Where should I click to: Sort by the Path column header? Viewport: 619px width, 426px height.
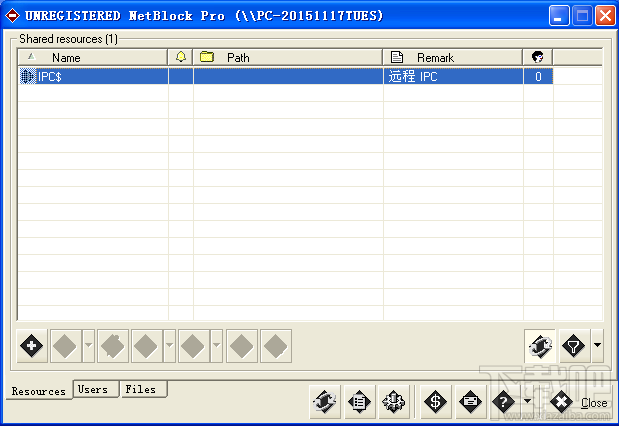click(288, 58)
